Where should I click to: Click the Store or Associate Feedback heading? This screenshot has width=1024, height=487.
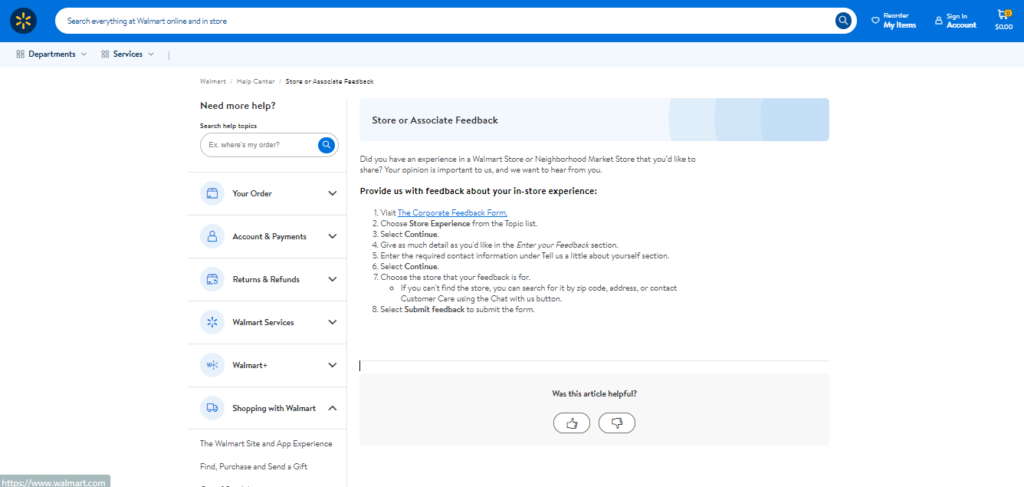(435, 120)
